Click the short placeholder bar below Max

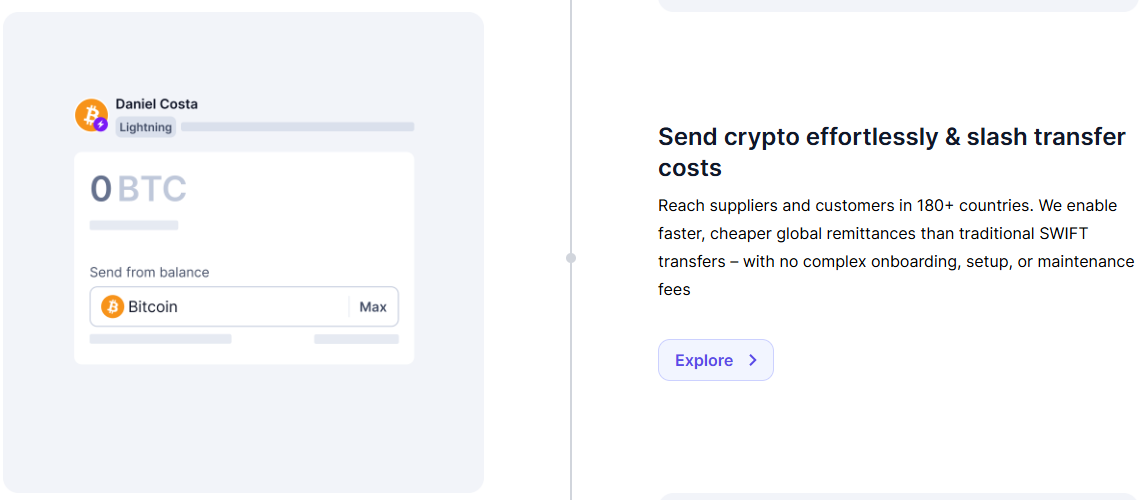356,339
